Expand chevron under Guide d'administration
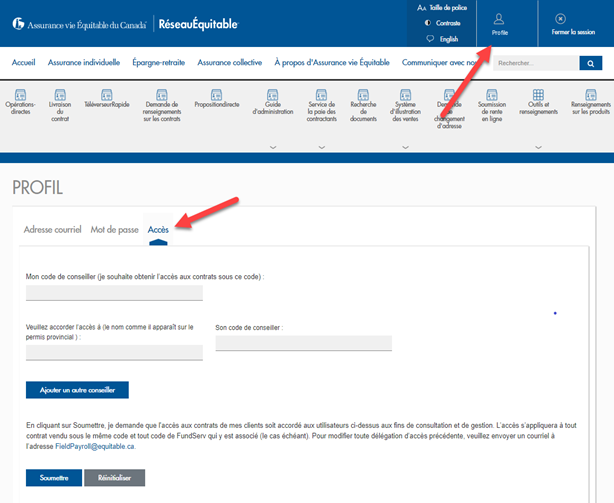Image resolution: width=614 pixels, height=503 pixels. [x=272, y=146]
